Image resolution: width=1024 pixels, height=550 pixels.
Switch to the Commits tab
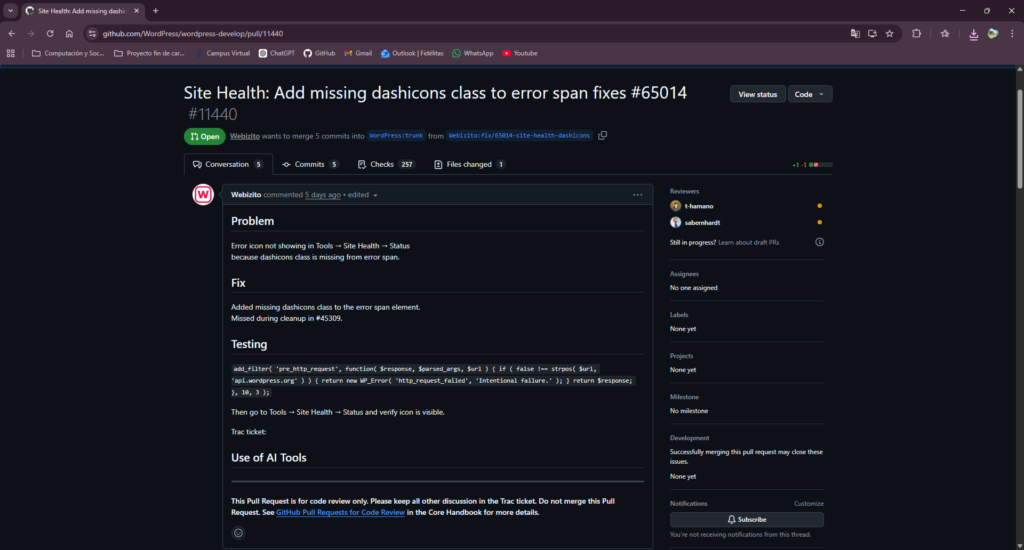[x=310, y=165]
